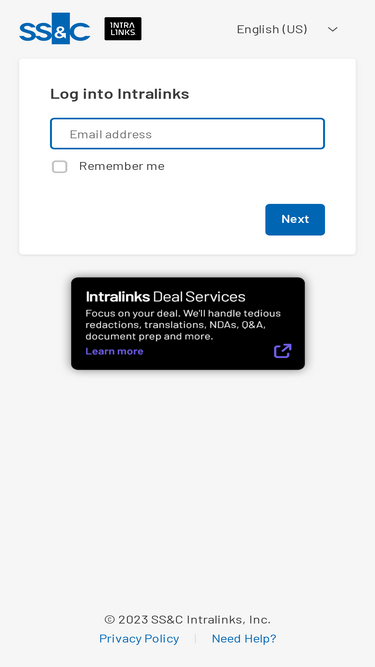Select the Remember me label text
The image size is (375, 667).
pyautogui.click(x=122, y=166)
